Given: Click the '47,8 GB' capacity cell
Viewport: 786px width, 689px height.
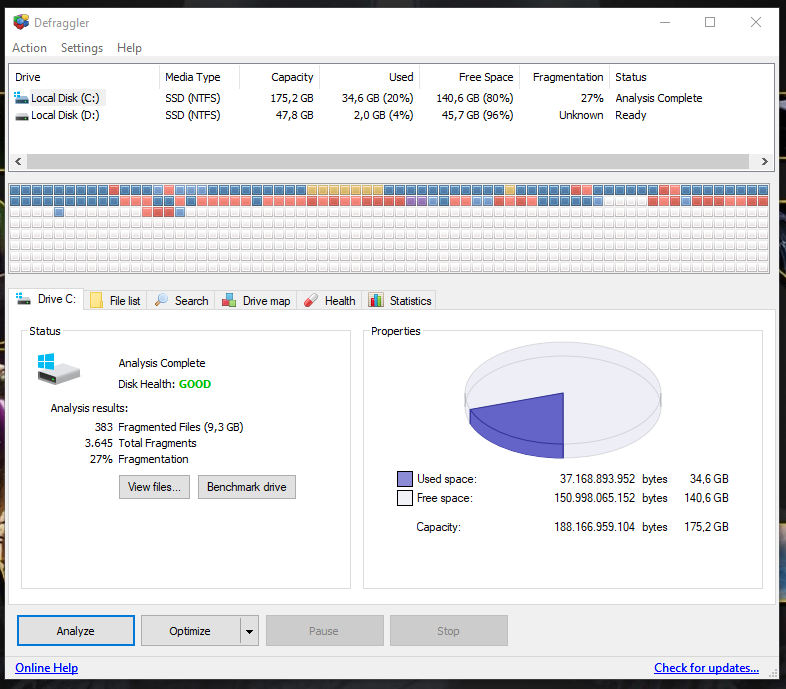Looking at the screenshot, I should coord(294,115).
